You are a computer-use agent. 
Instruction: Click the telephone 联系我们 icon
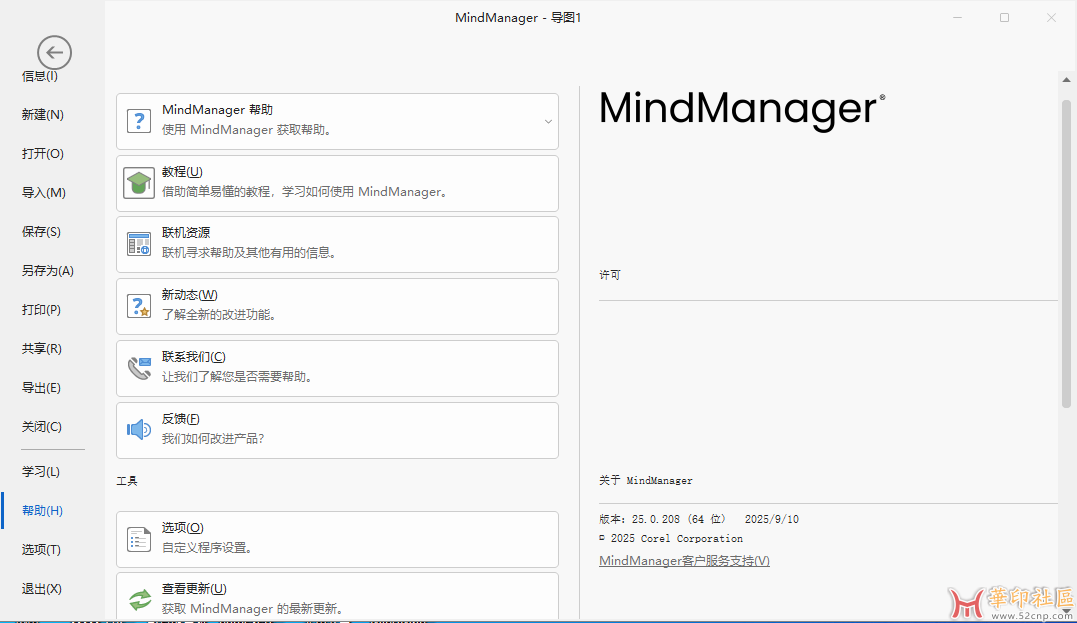(139, 367)
